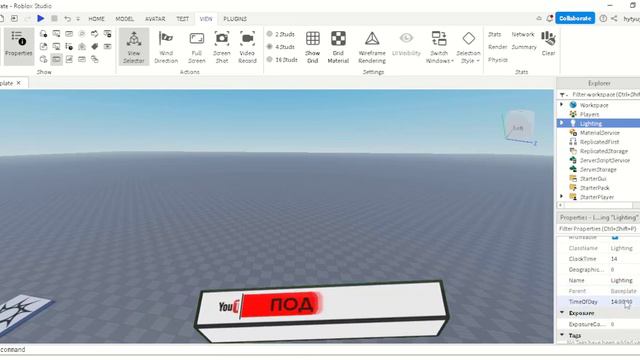Screen dimensions: 640x360
Task: Toggle the Stats display
Action: pos(494,34)
